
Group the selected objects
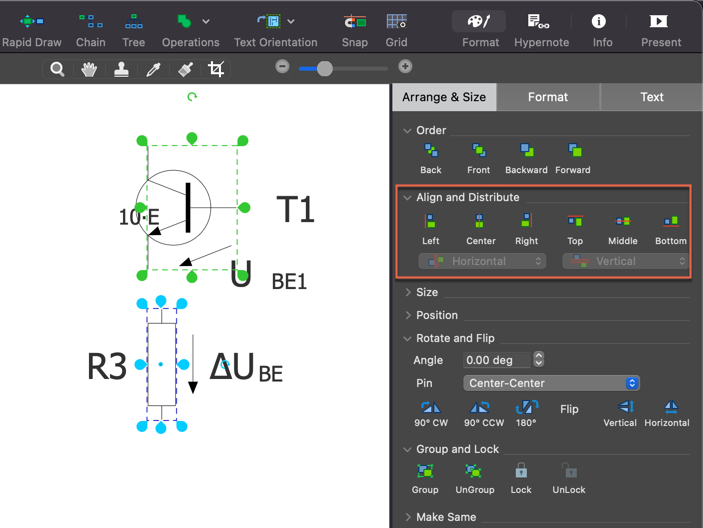click(425, 472)
